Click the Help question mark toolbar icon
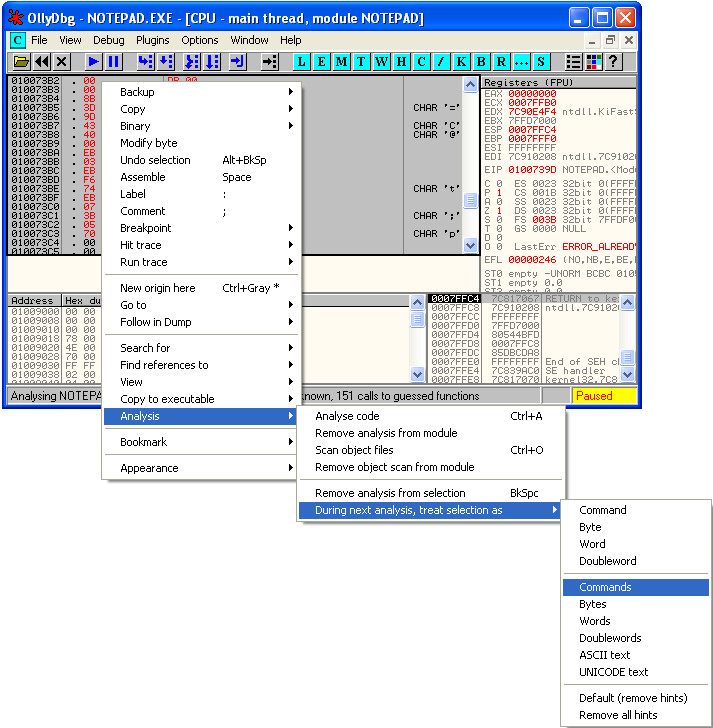Image resolution: width=713 pixels, height=728 pixels. (613, 61)
